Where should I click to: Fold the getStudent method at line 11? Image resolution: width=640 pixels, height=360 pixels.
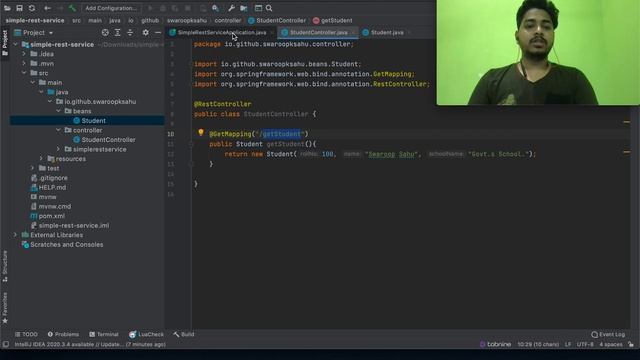[191, 144]
